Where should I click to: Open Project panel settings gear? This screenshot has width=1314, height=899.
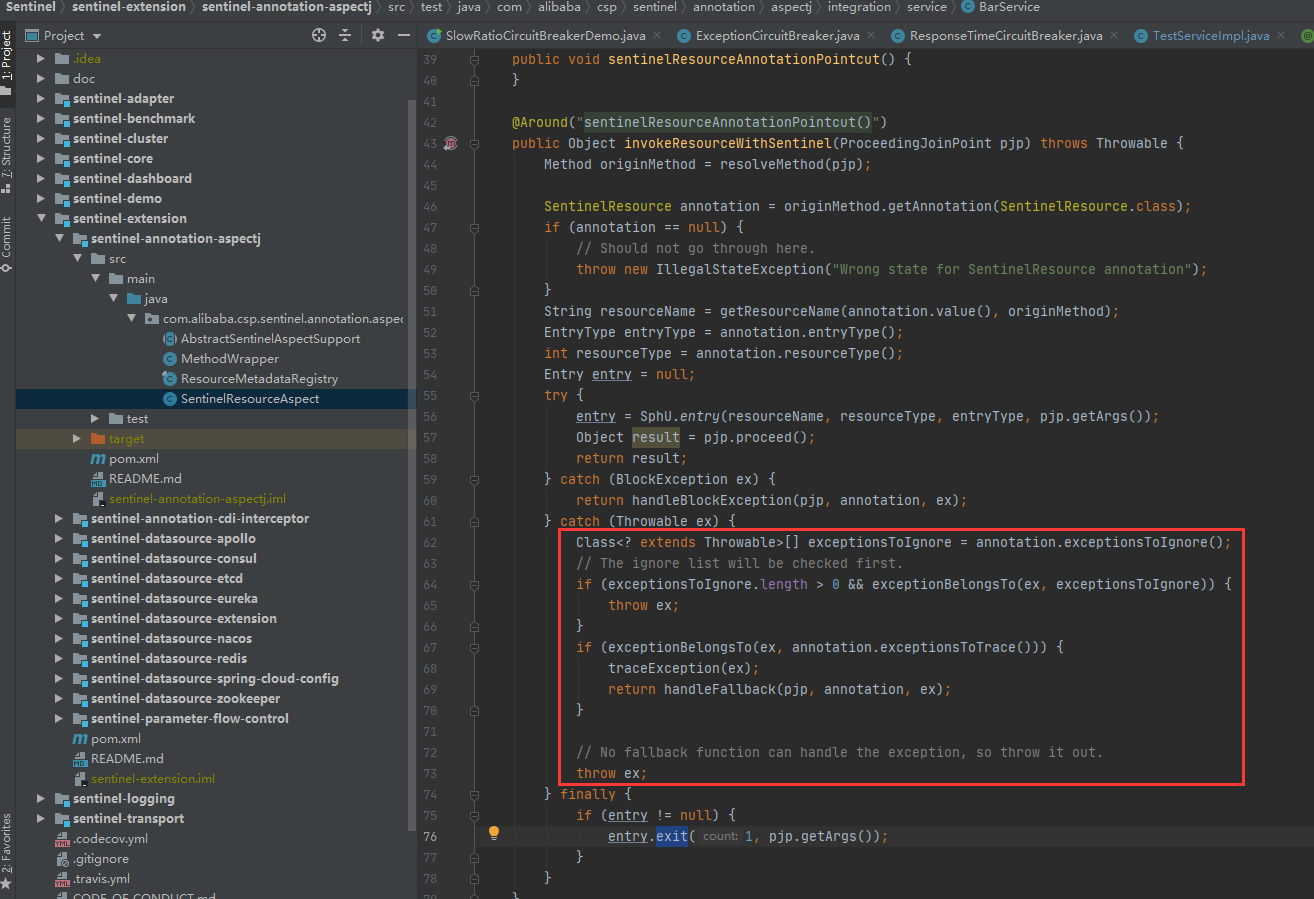[378, 35]
